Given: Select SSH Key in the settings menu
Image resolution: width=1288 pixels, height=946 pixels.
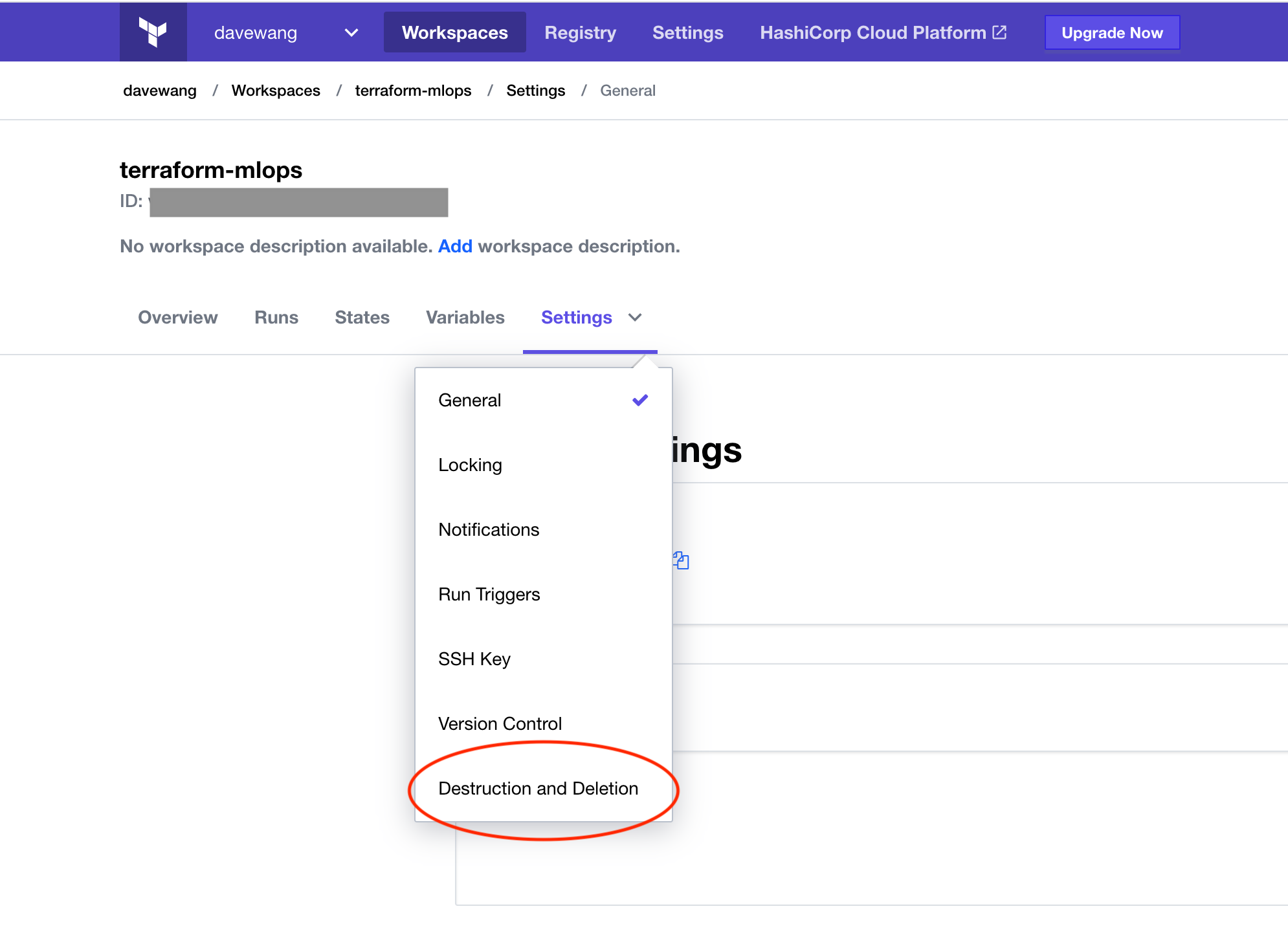Looking at the screenshot, I should click(x=544, y=659).
